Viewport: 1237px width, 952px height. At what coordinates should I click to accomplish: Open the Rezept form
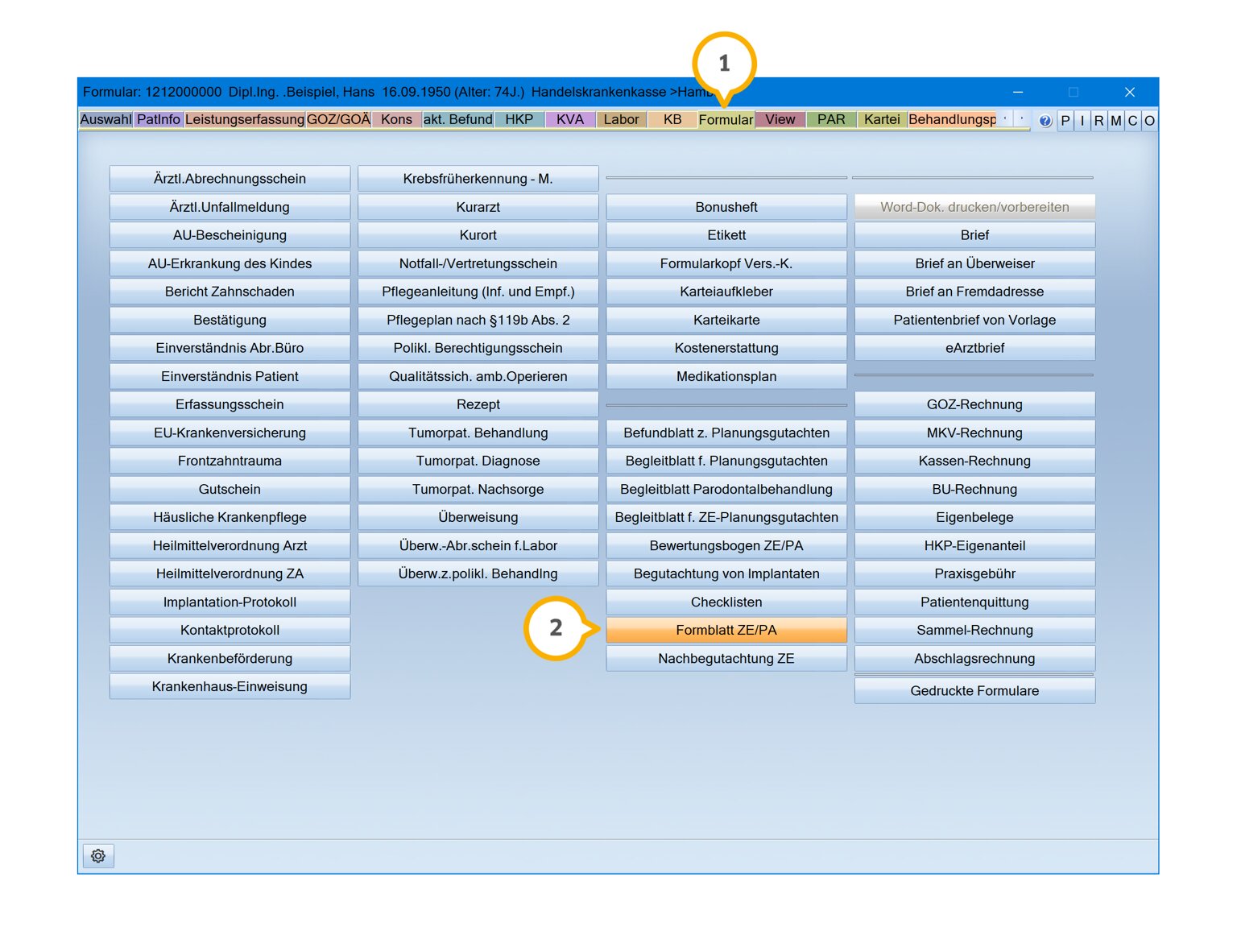pos(478,404)
